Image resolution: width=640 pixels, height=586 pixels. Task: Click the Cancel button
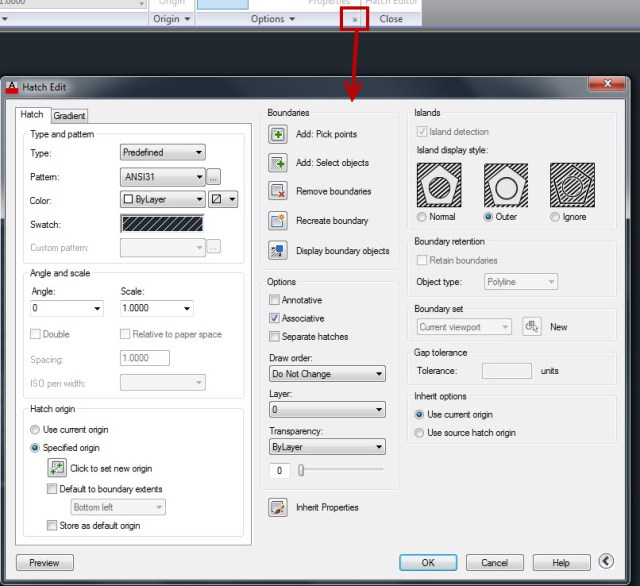tap(494, 563)
